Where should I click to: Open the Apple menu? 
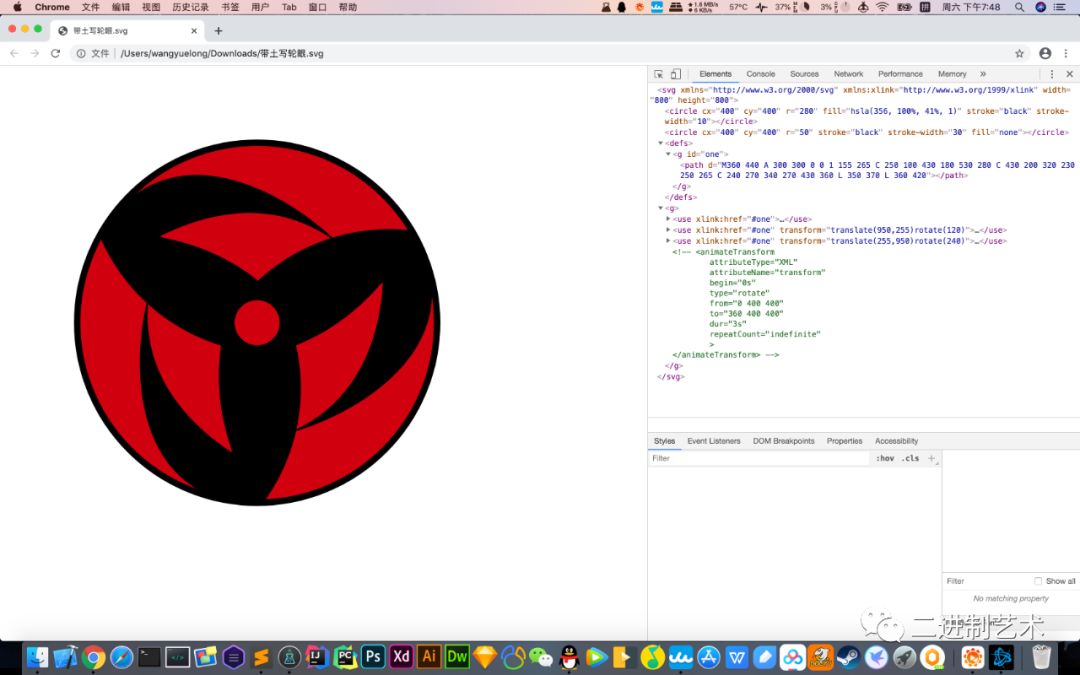[x=17, y=7]
